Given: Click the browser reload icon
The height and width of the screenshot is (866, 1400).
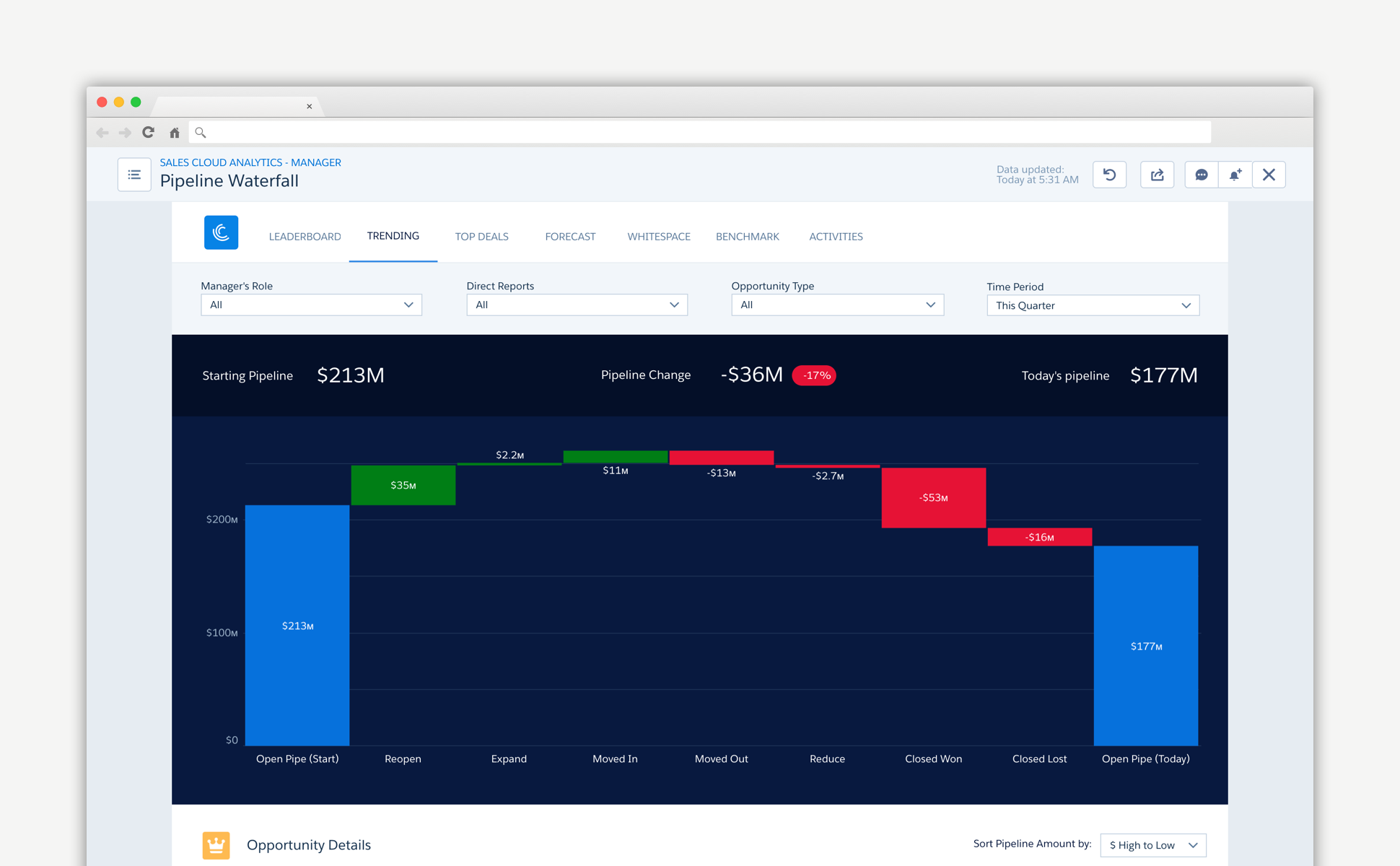Looking at the screenshot, I should point(149,132).
